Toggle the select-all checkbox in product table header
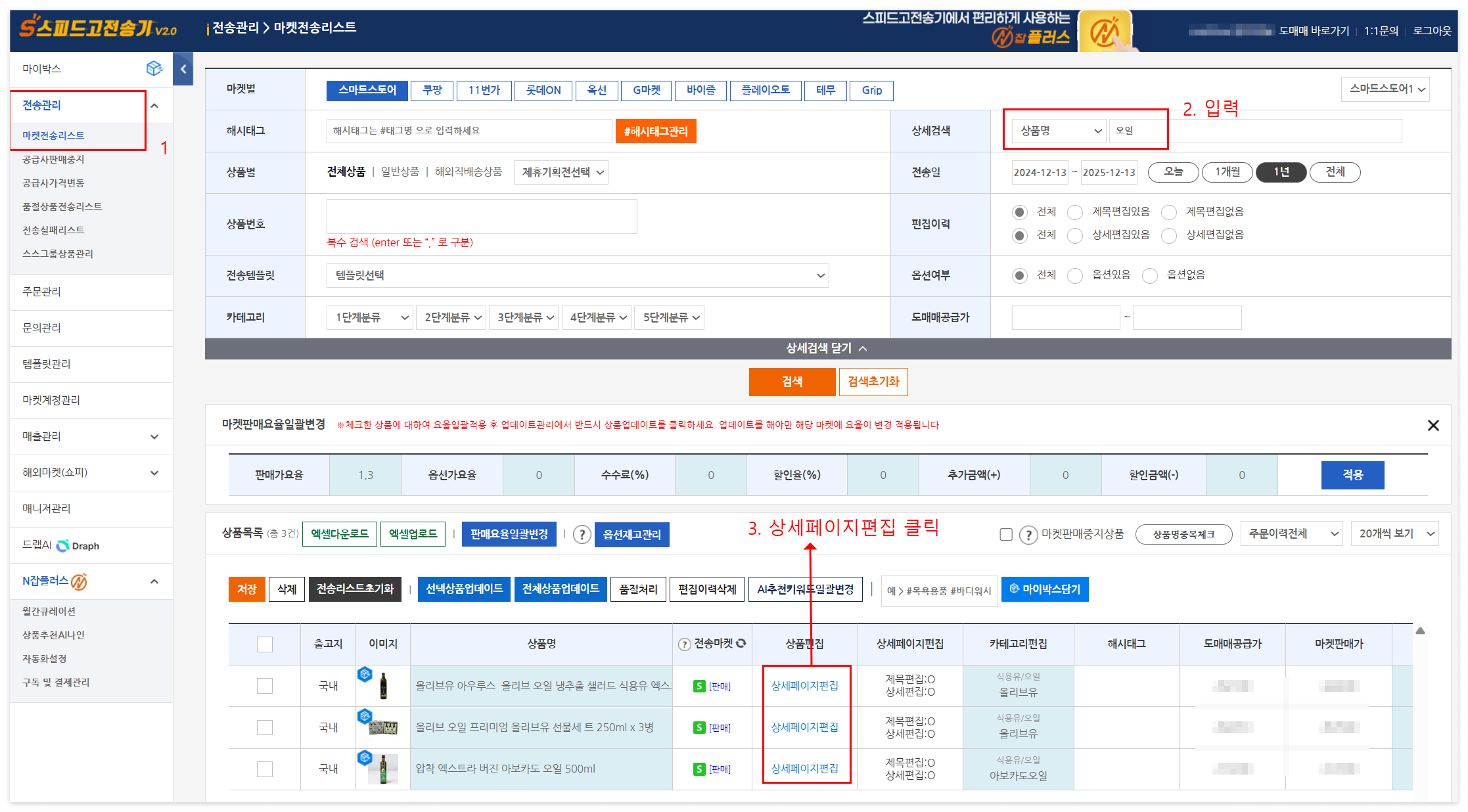Image resolution: width=1468 pixels, height=812 pixels. (x=265, y=644)
